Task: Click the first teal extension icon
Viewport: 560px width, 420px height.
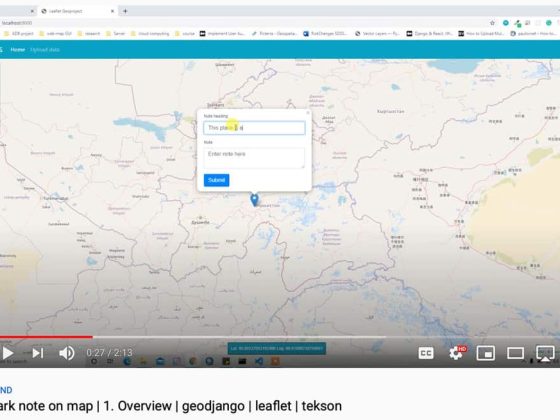Action: pos(505,23)
